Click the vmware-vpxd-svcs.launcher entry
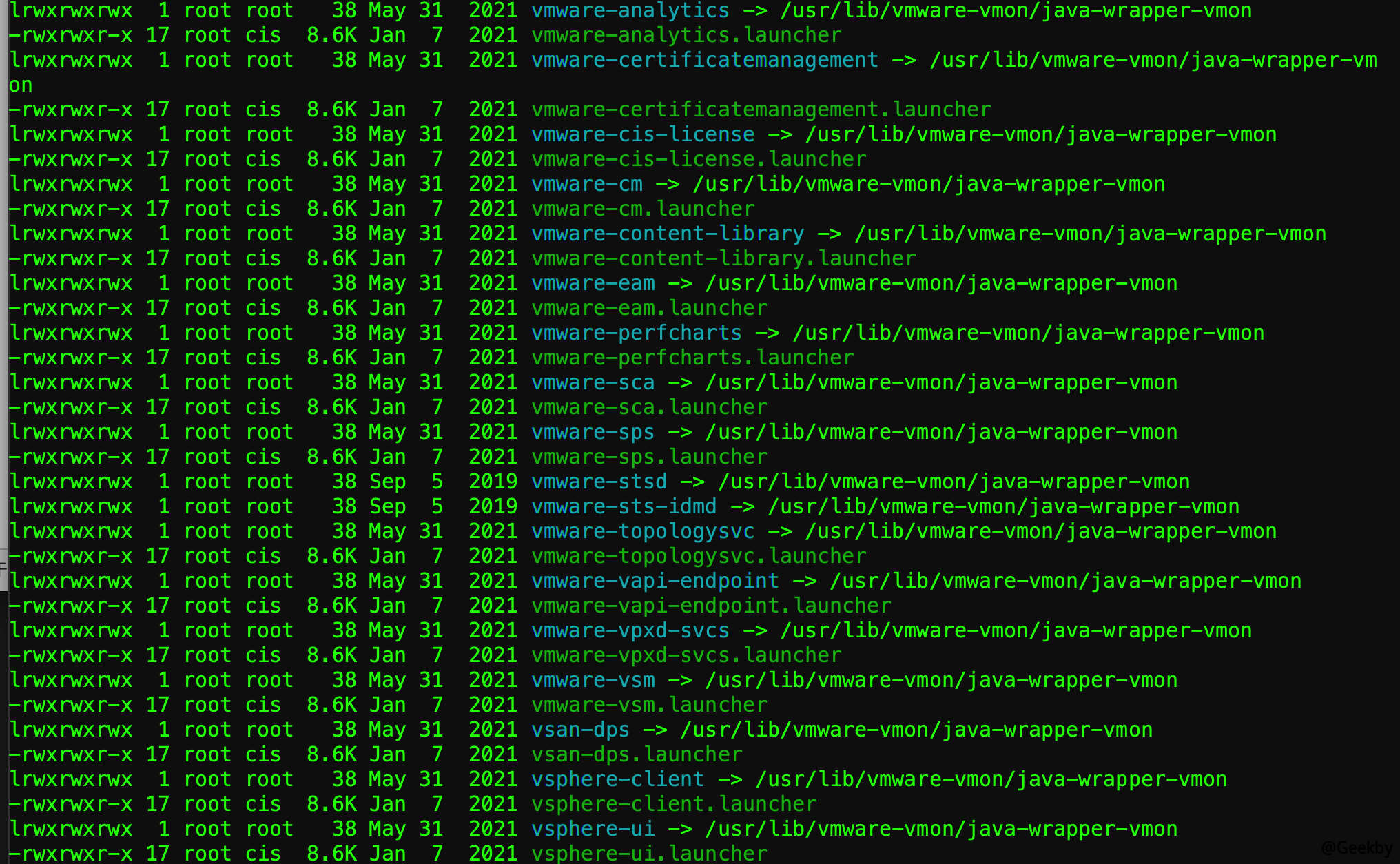The width and height of the screenshot is (1400, 864). tap(685, 655)
